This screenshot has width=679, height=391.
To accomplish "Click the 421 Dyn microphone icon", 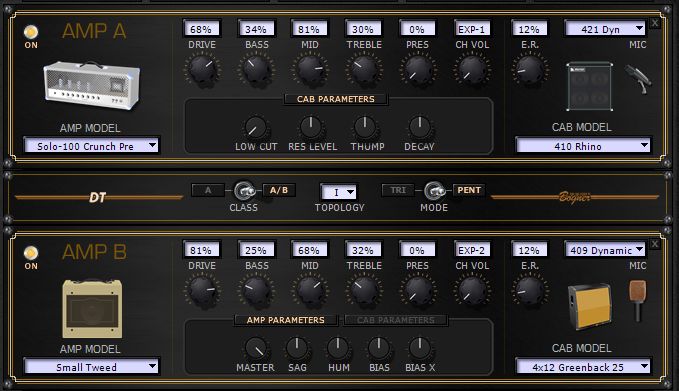I will coord(638,78).
